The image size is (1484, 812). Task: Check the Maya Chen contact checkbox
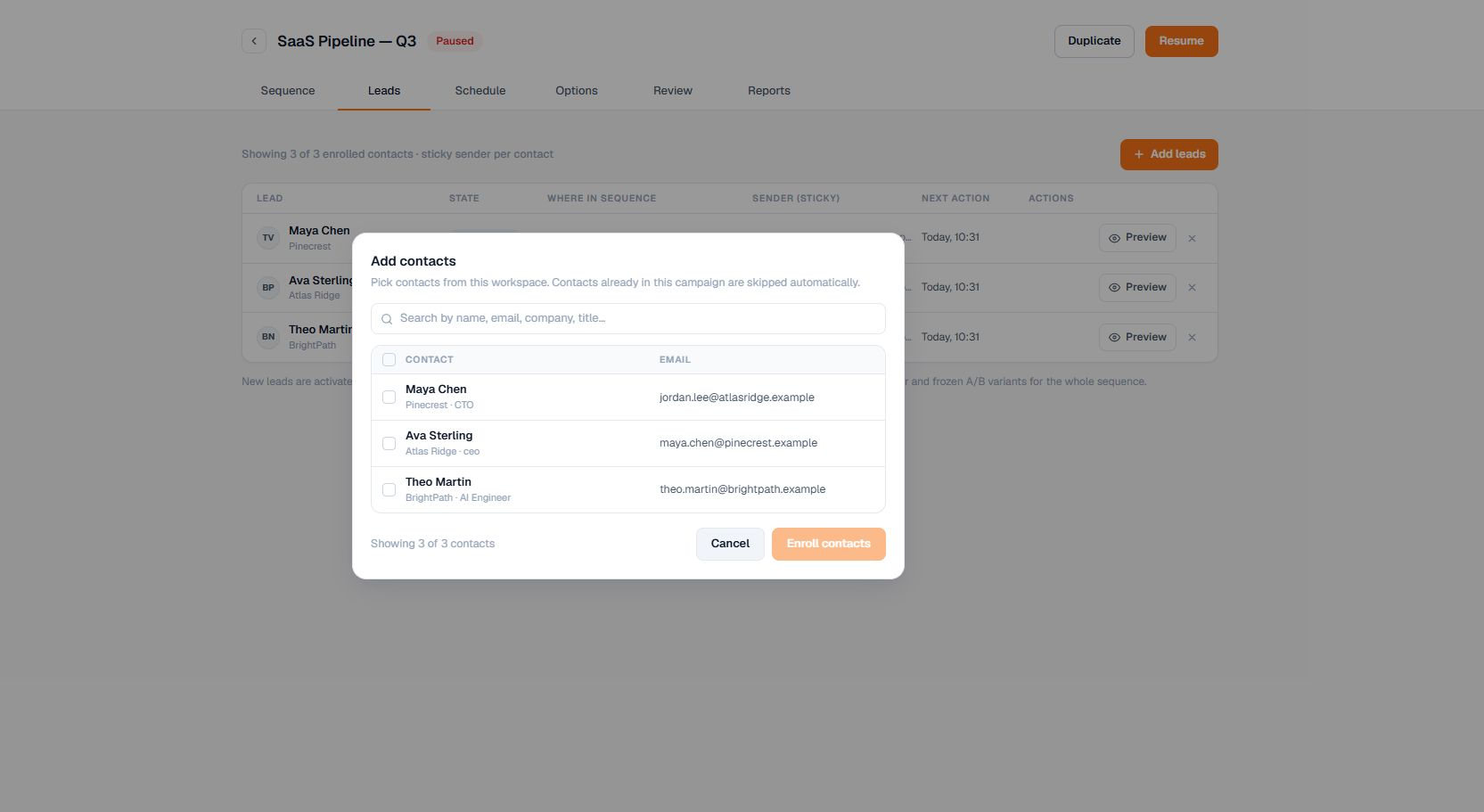click(389, 398)
